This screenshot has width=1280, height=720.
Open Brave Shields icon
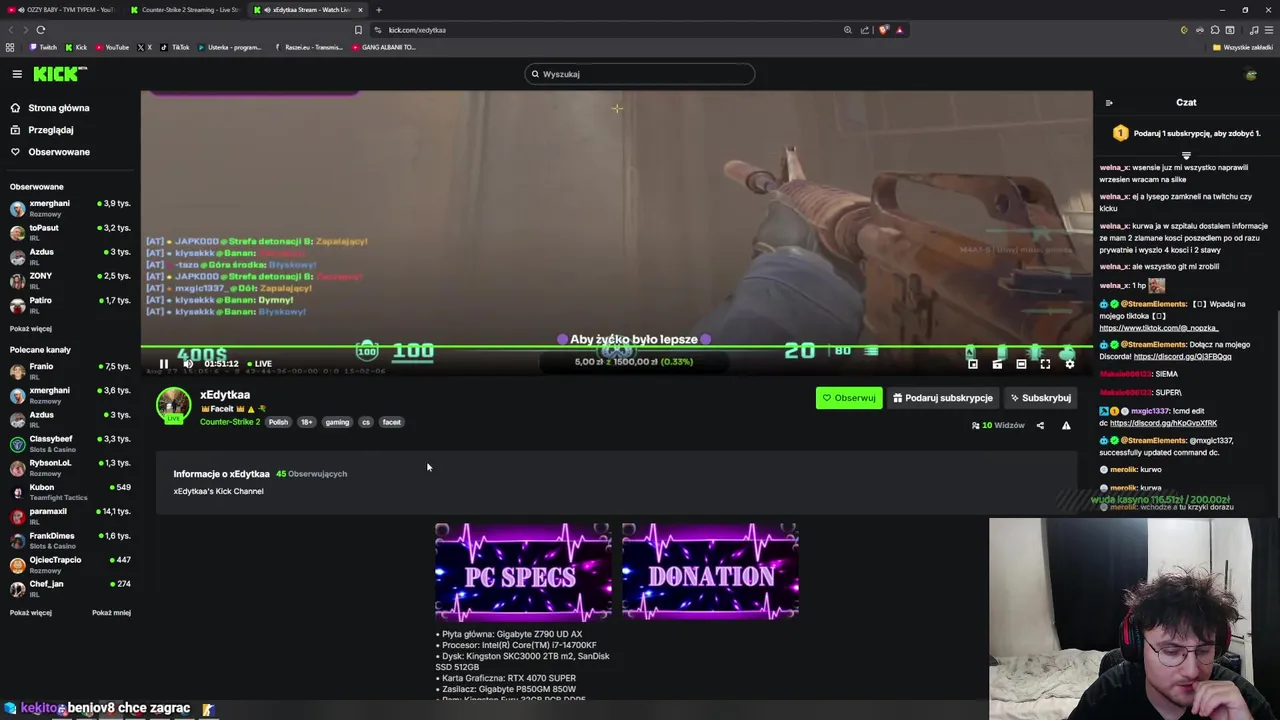883,30
